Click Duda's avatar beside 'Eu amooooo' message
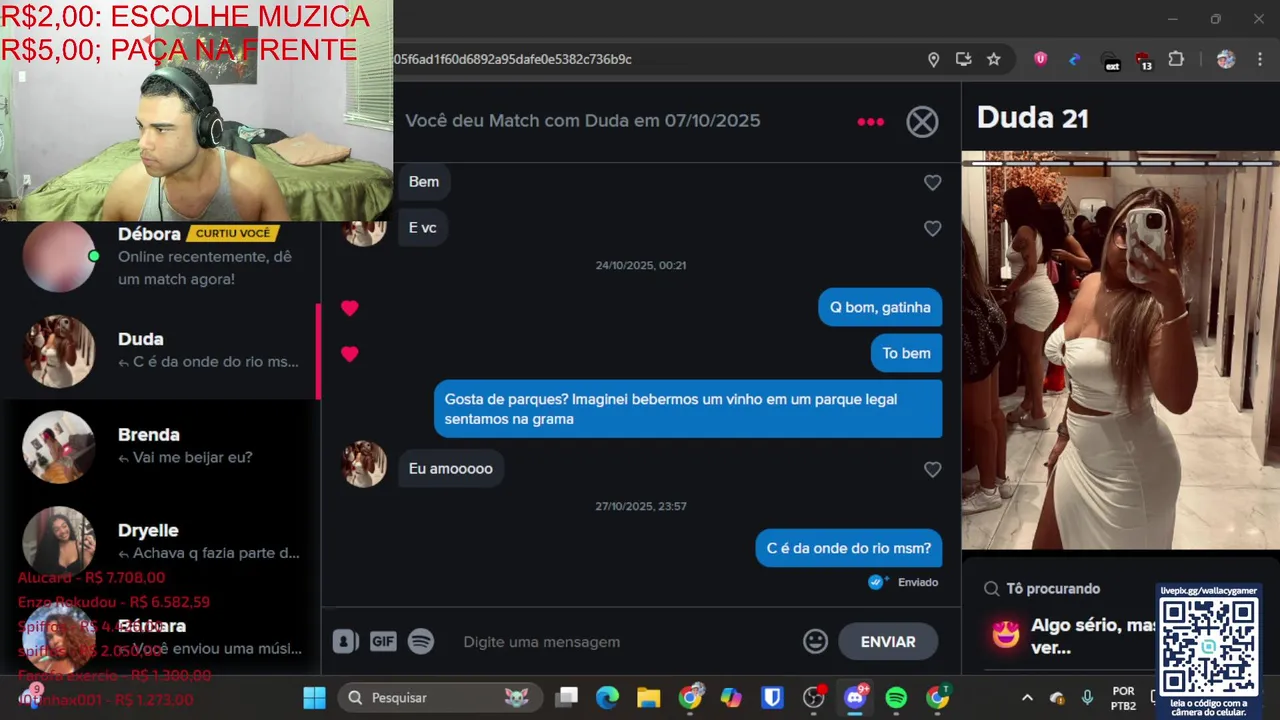Viewport: 1280px width, 720px height. click(364, 464)
